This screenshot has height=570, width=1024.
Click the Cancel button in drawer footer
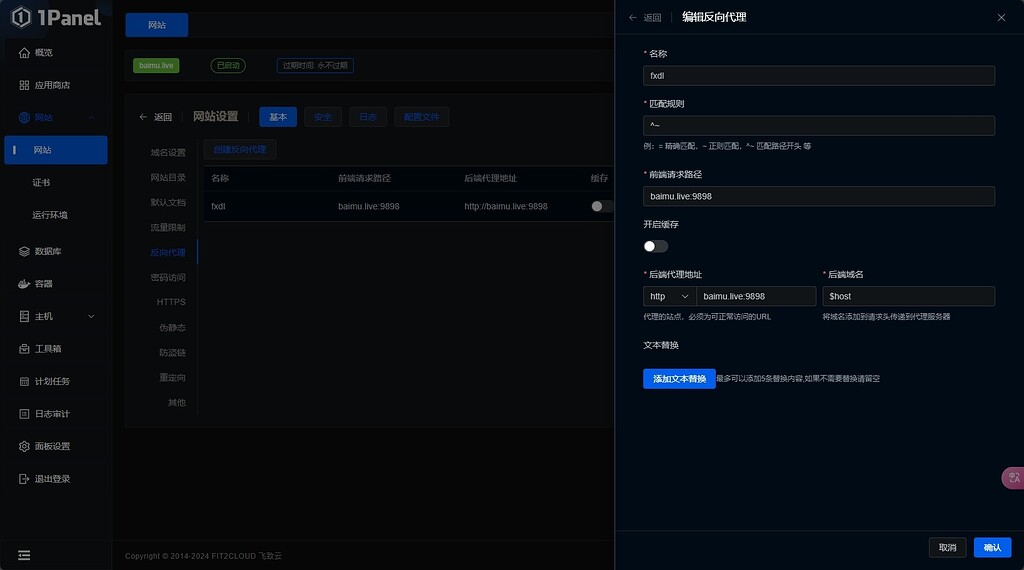click(x=947, y=547)
